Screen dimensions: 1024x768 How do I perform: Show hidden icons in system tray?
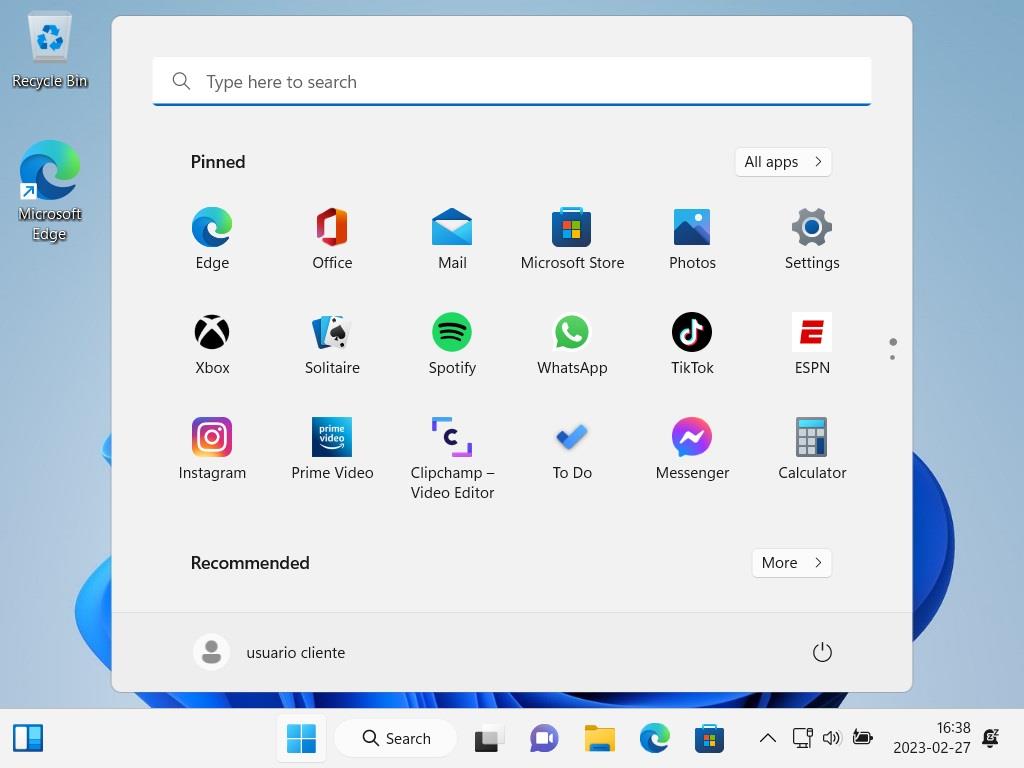[768, 739]
